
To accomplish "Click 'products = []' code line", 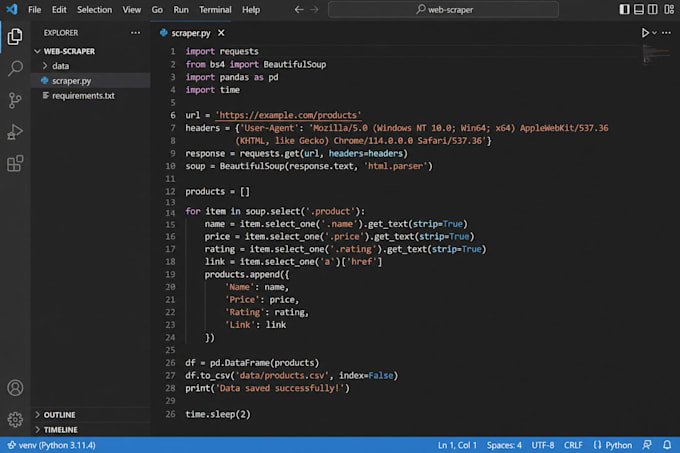I will pyautogui.click(x=218, y=192).
